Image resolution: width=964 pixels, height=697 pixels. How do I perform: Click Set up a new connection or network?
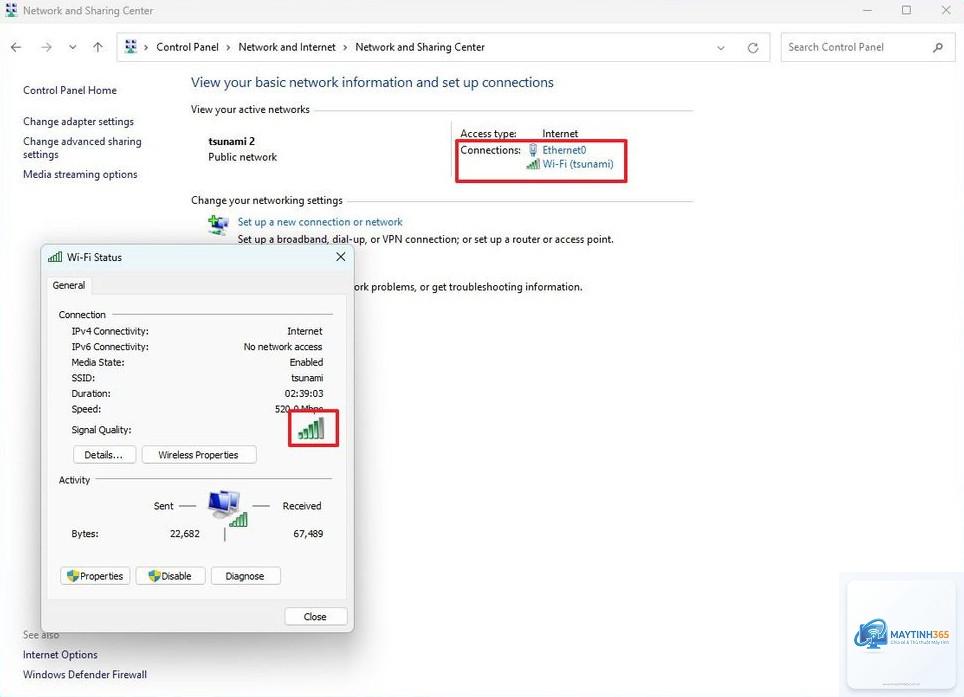[320, 222]
